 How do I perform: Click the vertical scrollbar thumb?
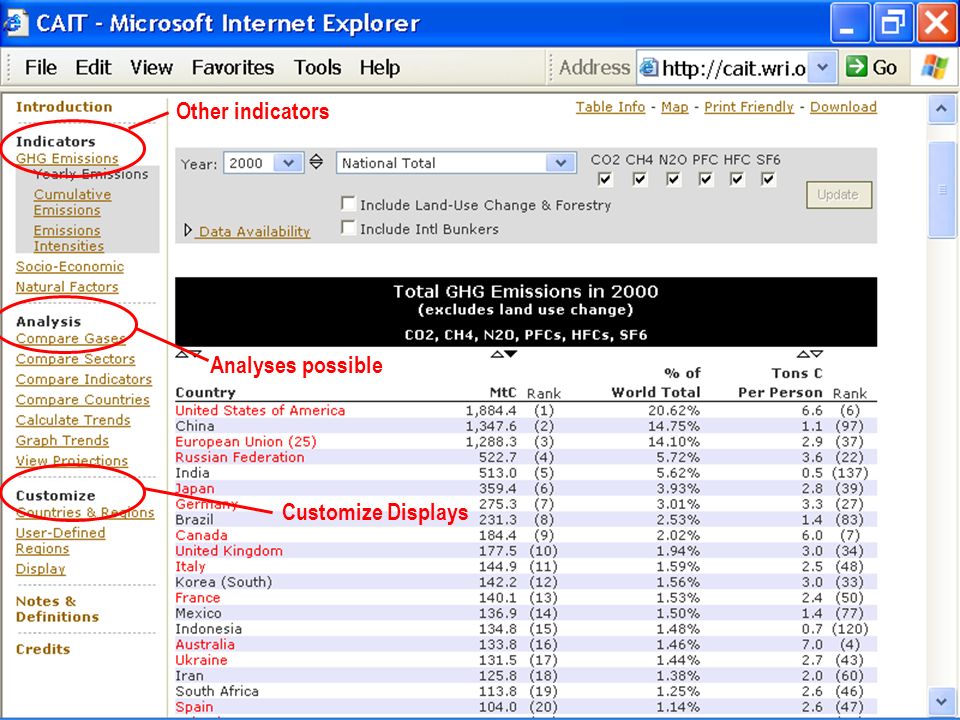coord(942,190)
